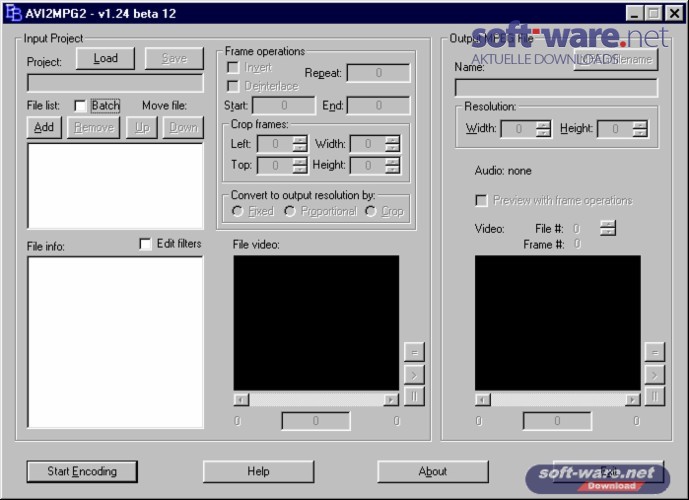Close the AVI2MPG2 window

click(674, 13)
